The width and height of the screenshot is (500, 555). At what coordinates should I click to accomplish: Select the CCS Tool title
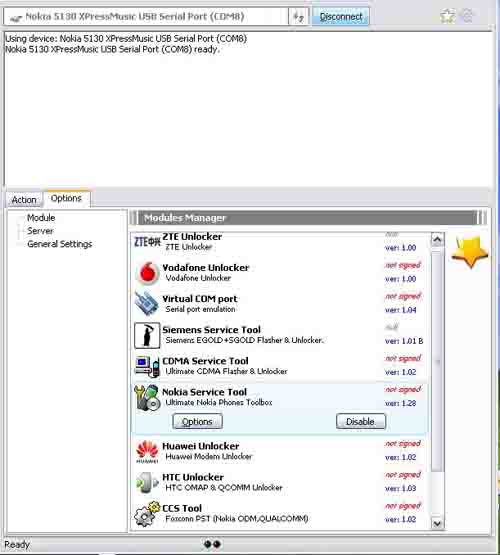click(x=182, y=508)
